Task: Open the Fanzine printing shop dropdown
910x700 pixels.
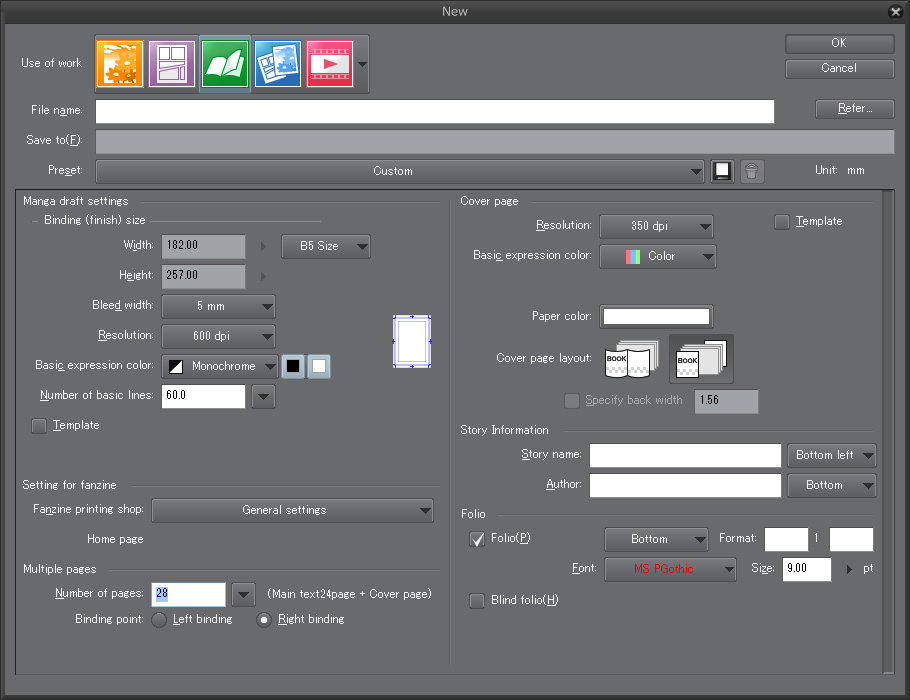Action: (292, 511)
